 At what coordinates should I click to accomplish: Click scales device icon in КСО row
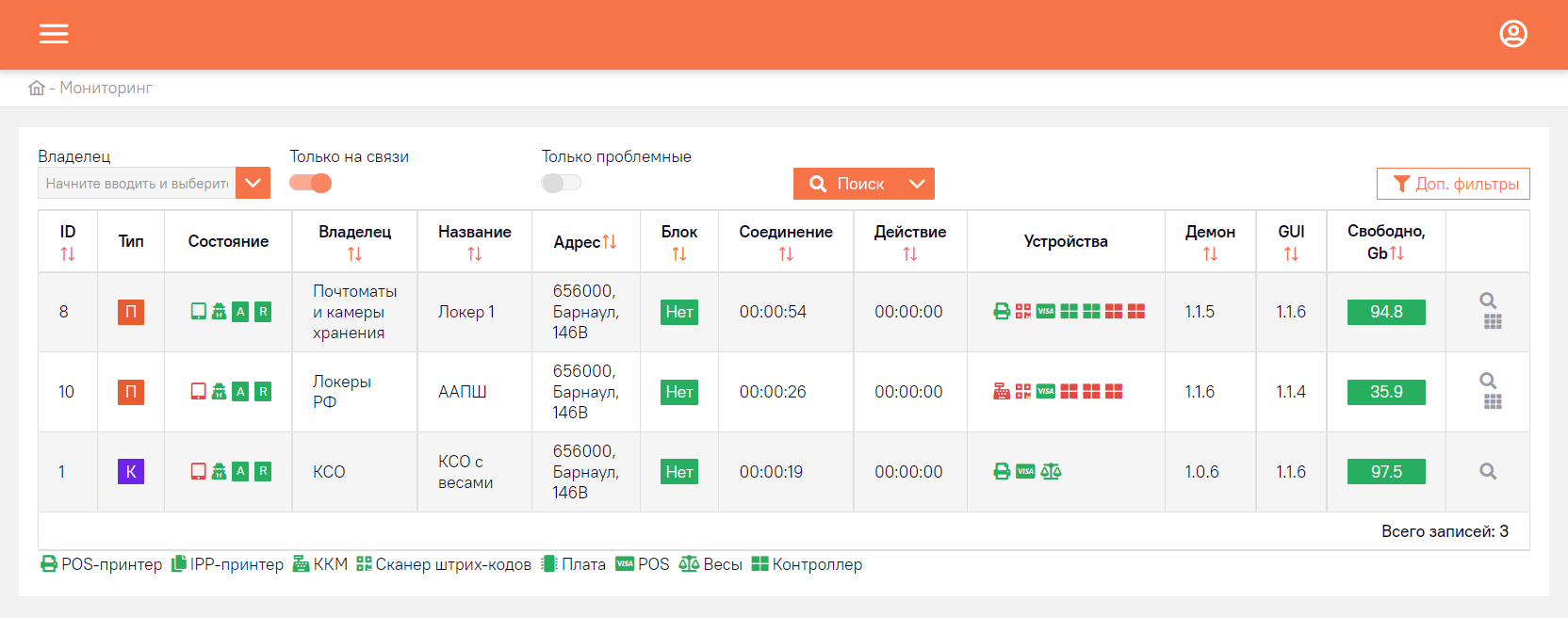1051,472
